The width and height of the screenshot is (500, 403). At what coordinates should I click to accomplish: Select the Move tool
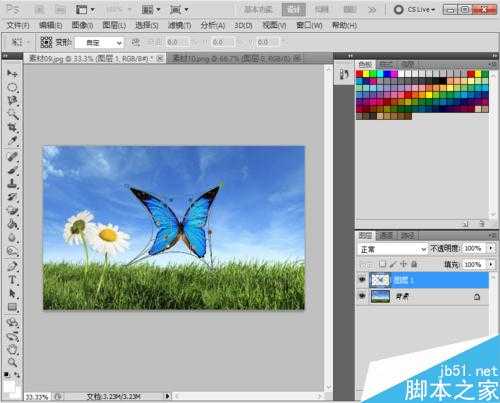point(12,73)
